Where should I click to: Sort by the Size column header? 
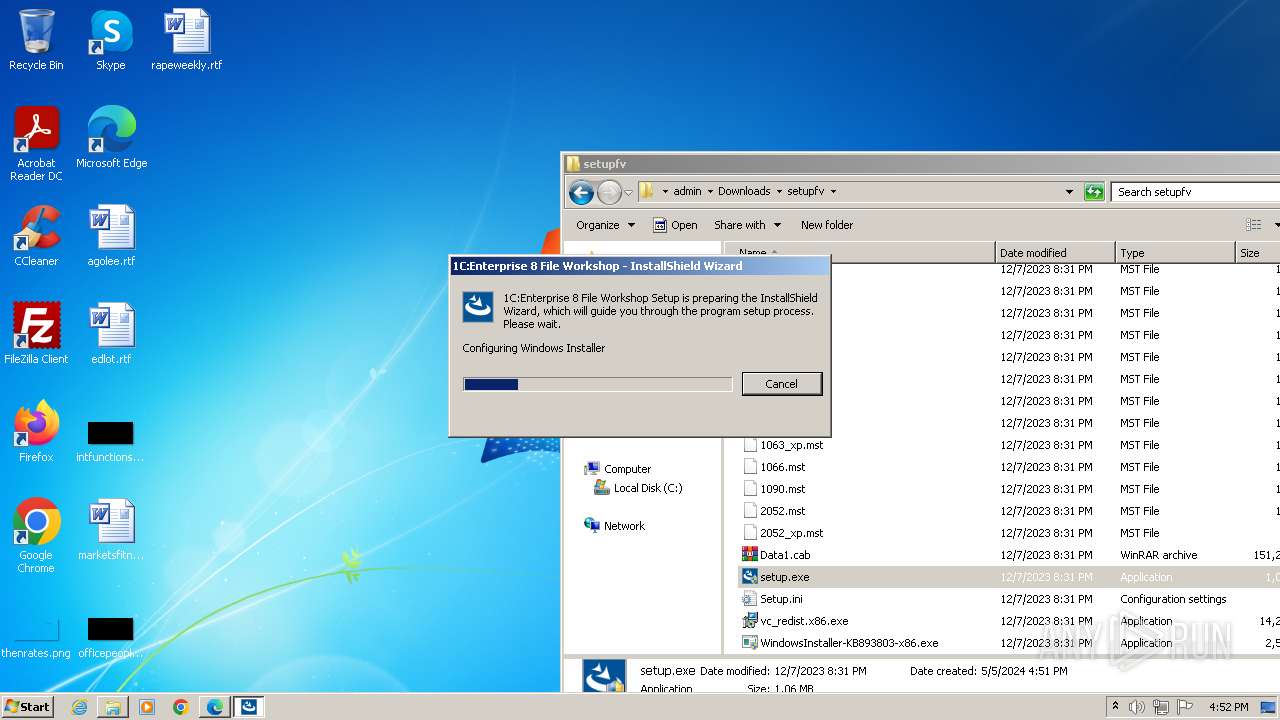coord(1258,253)
